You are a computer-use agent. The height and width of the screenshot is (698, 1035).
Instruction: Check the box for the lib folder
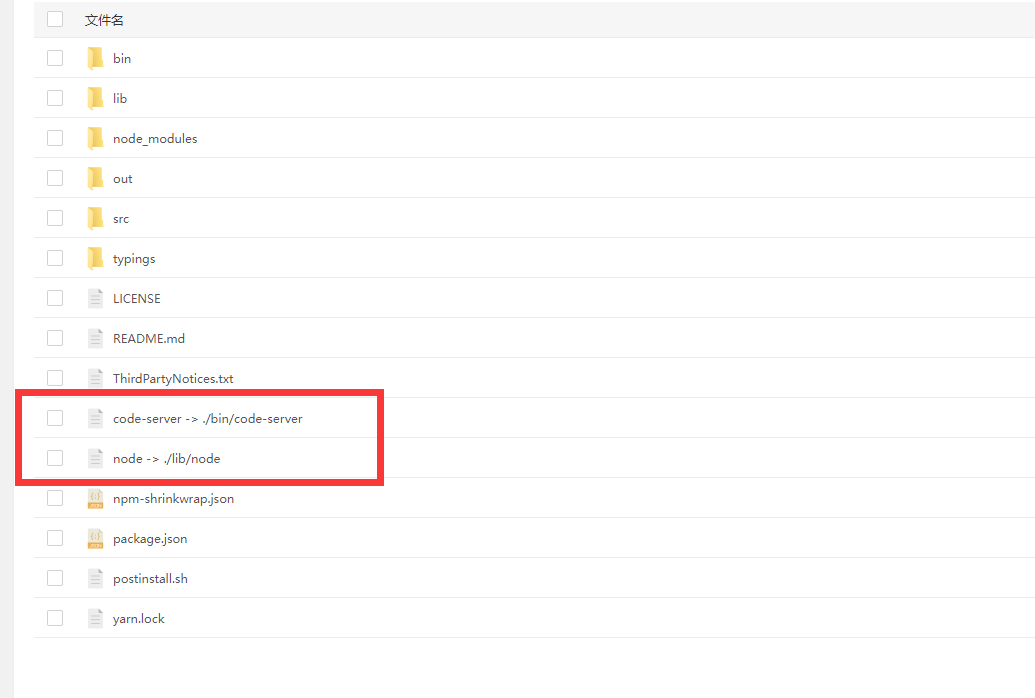pos(55,98)
